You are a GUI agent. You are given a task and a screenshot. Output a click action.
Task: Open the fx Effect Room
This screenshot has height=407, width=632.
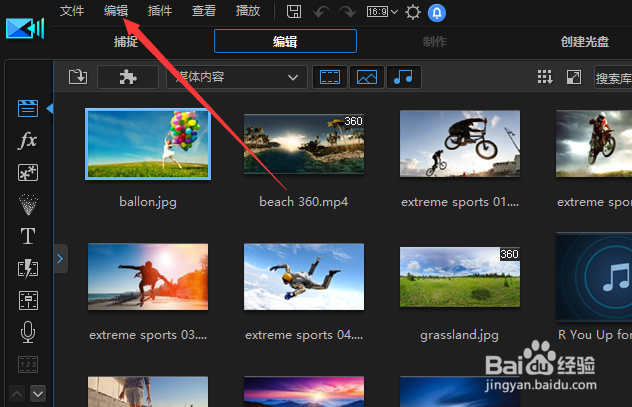[28, 140]
